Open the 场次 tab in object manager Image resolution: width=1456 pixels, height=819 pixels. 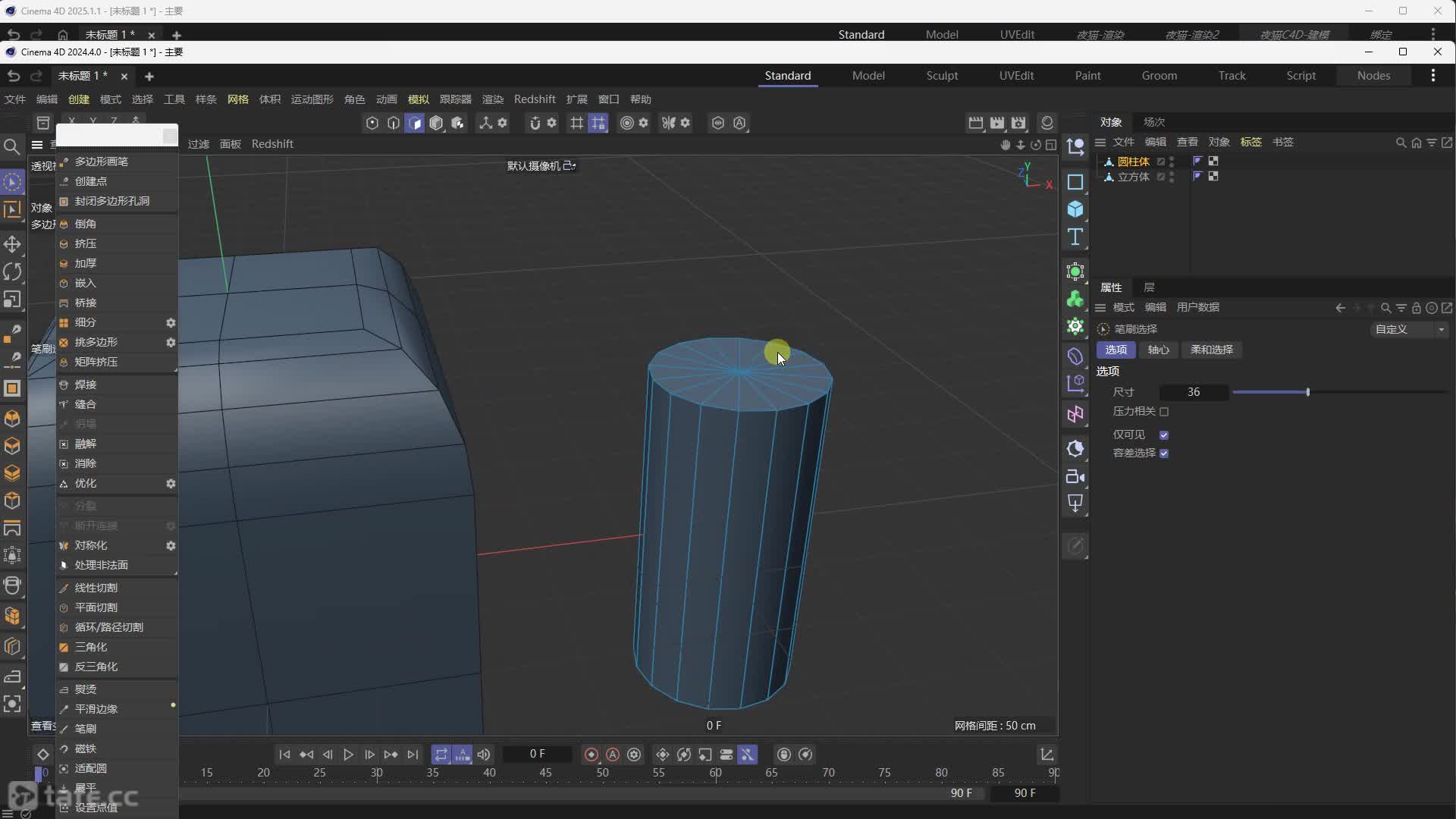point(1153,122)
